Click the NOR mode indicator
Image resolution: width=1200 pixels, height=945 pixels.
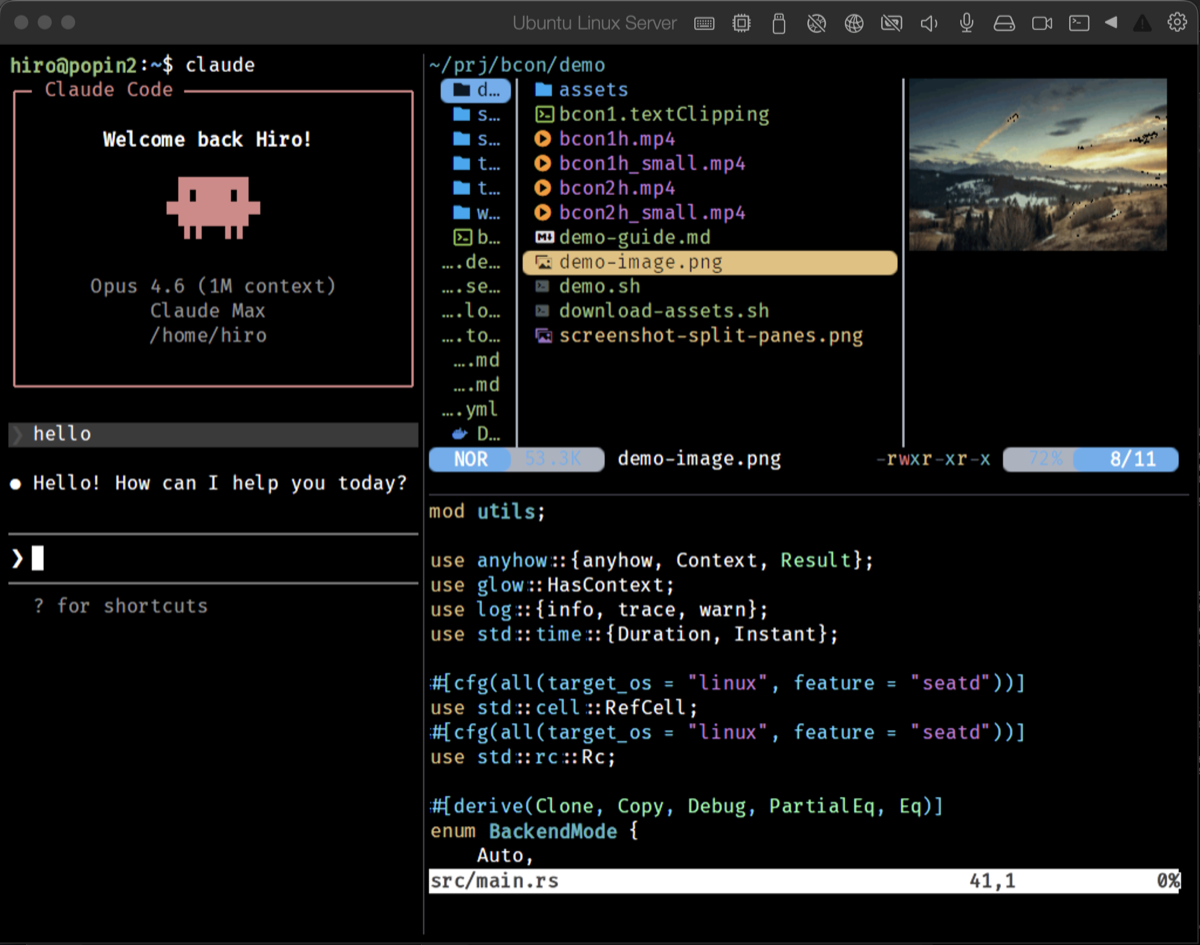point(471,459)
